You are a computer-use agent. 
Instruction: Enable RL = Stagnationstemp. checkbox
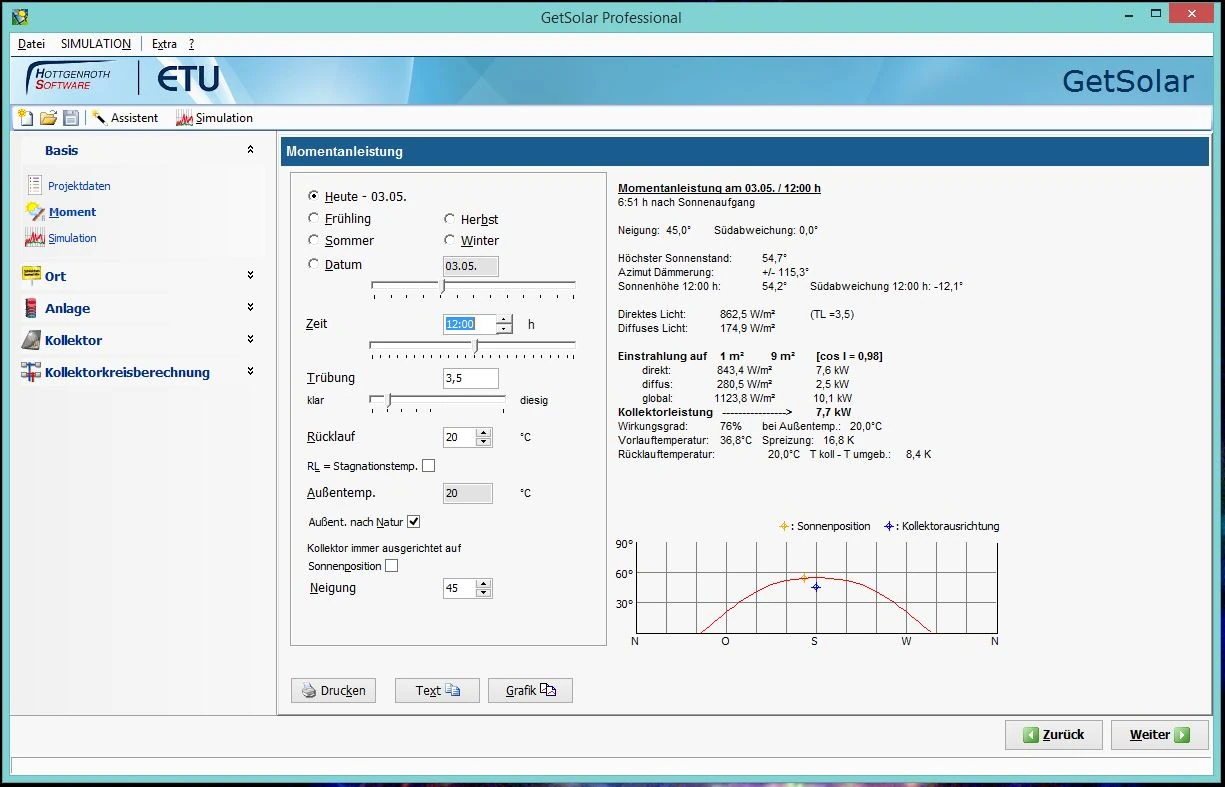[429, 466]
